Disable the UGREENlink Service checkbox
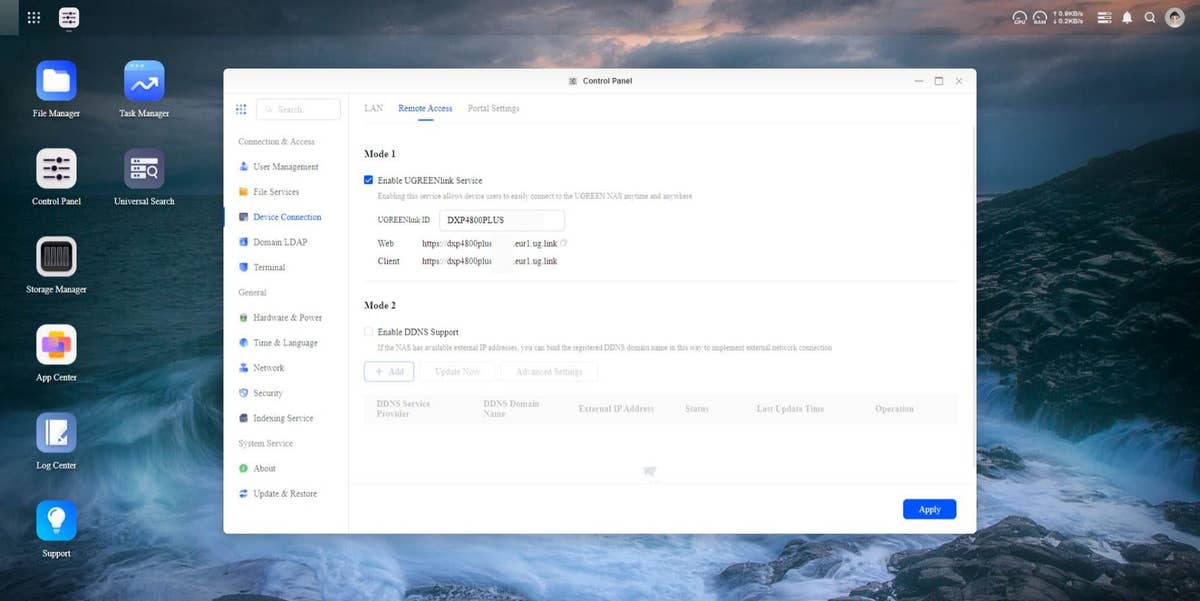This screenshot has height=601, width=1200. tap(369, 181)
